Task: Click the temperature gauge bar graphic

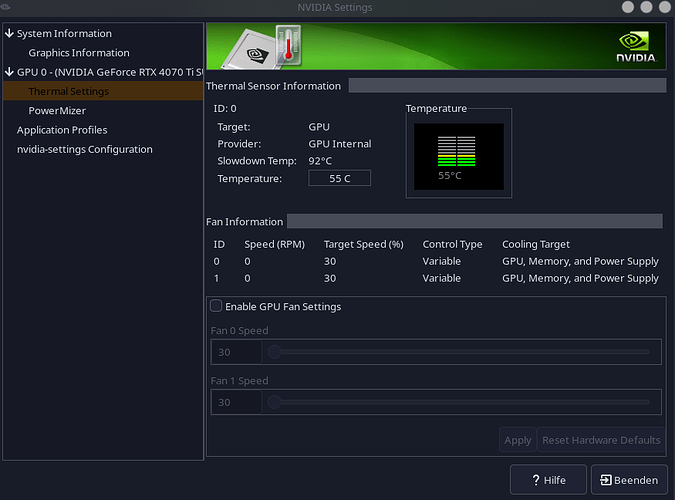Action: click(x=459, y=152)
